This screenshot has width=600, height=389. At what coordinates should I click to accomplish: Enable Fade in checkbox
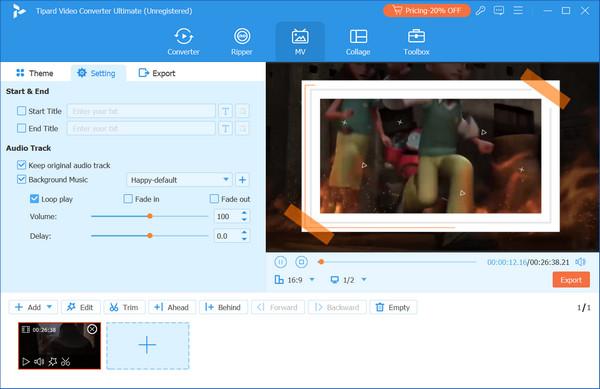pyautogui.click(x=128, y=199)
